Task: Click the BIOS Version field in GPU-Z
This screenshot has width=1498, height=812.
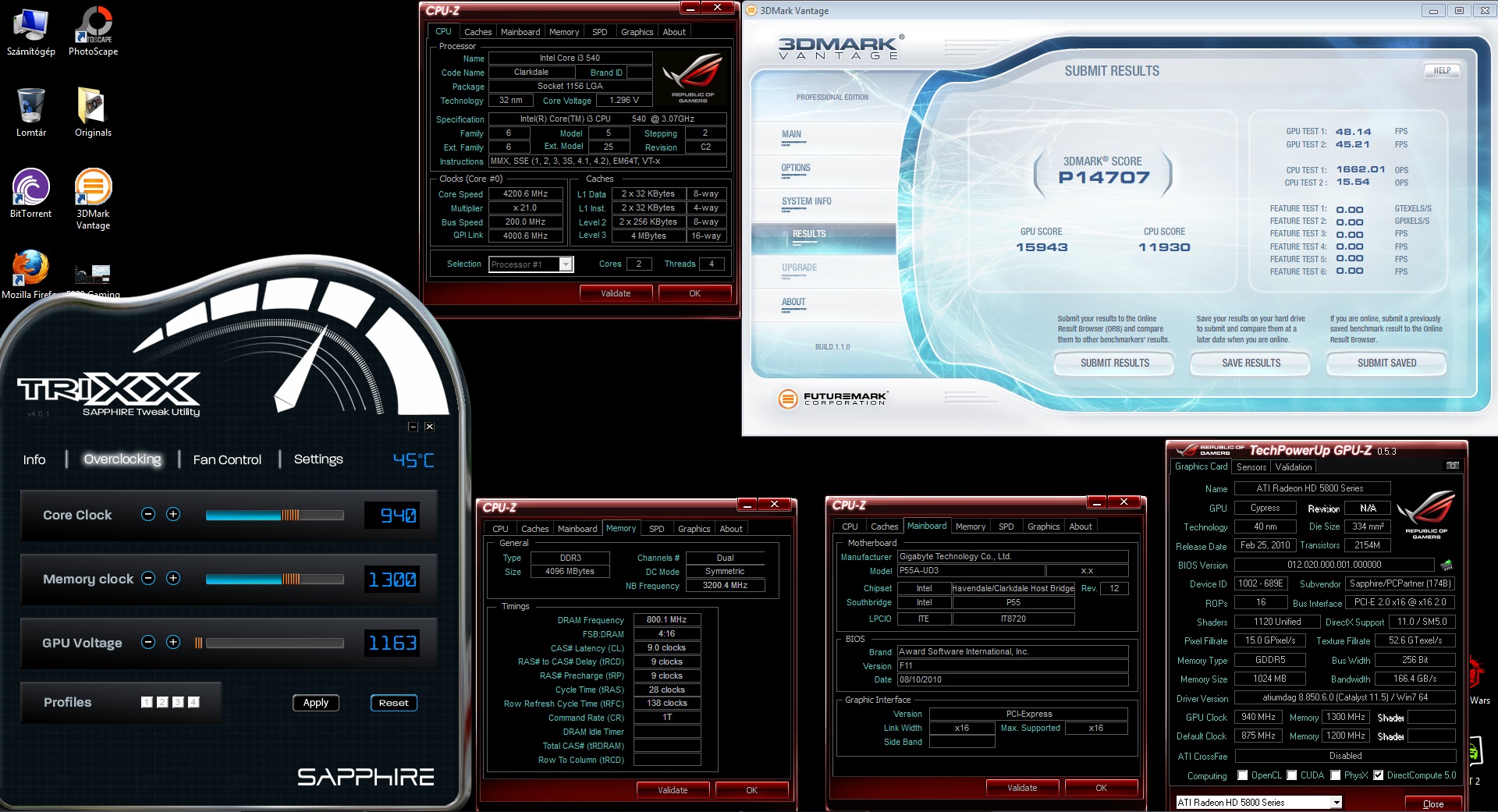Action: 1333,565
